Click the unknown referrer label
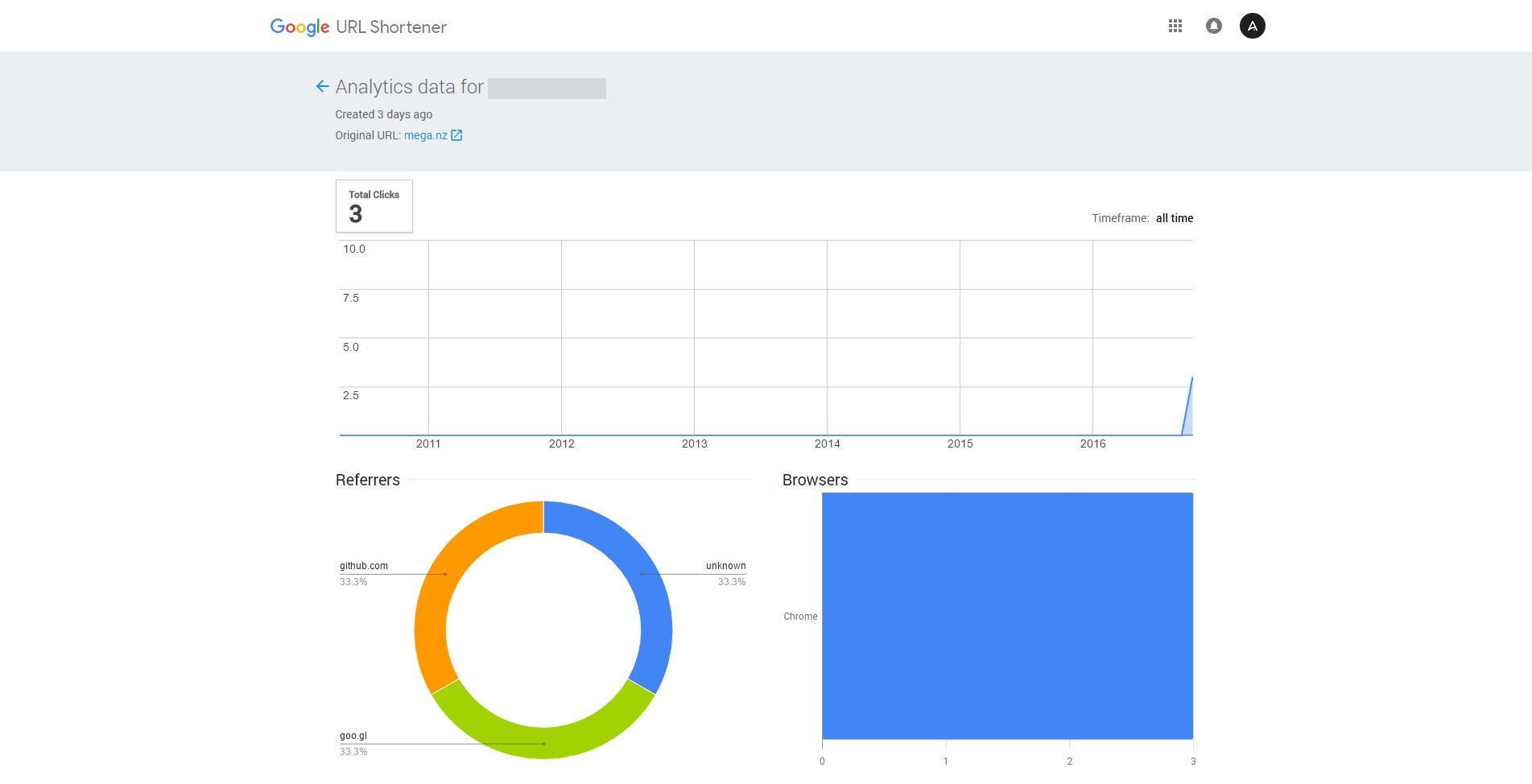1532x784 pixels. point(725,566)
